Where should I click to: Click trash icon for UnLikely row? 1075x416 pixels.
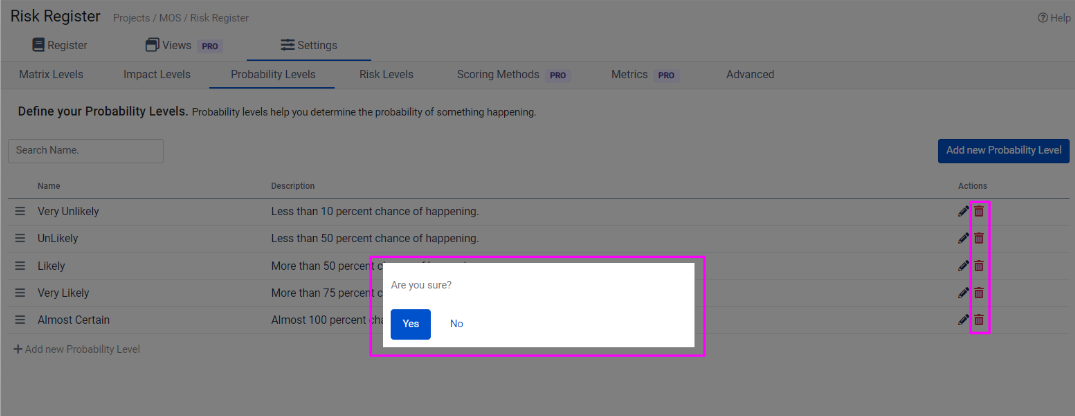click(979, 238)
